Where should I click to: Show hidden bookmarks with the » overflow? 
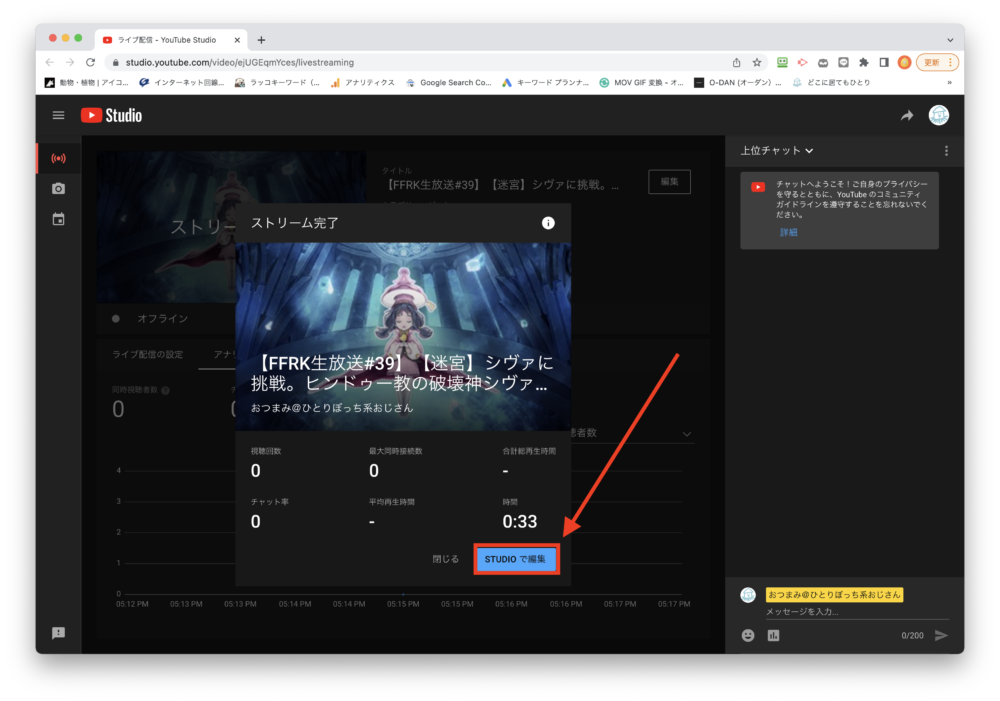tap(950, 82)
